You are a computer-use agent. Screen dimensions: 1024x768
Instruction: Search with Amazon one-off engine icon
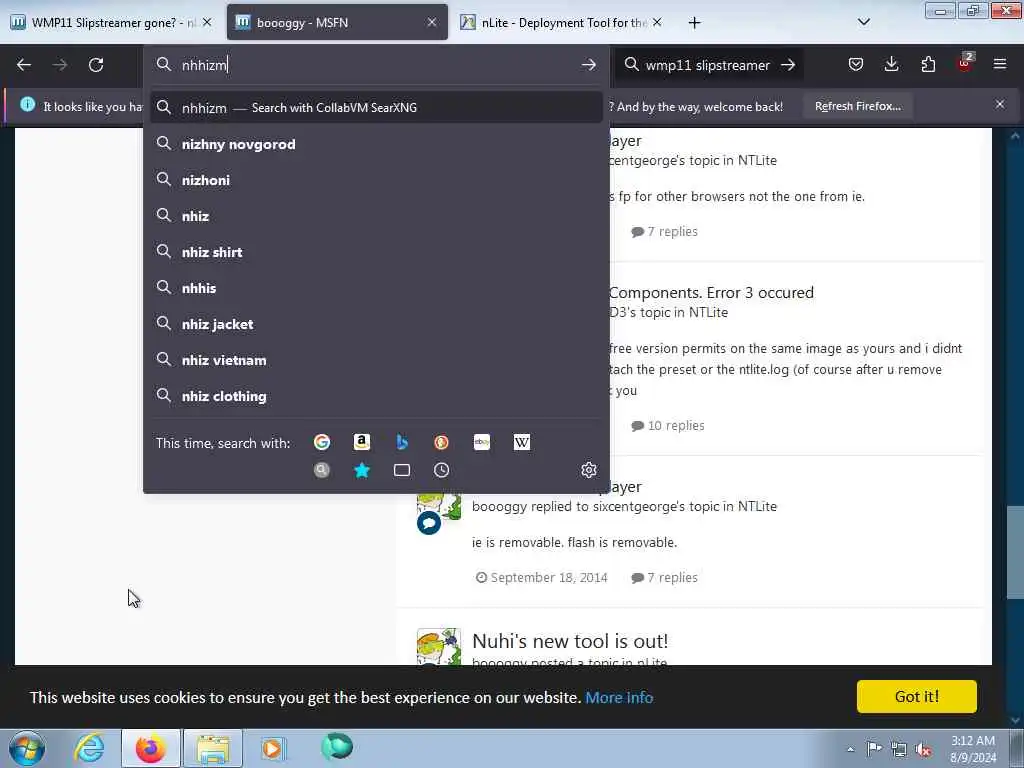click(x=362, y=442)
